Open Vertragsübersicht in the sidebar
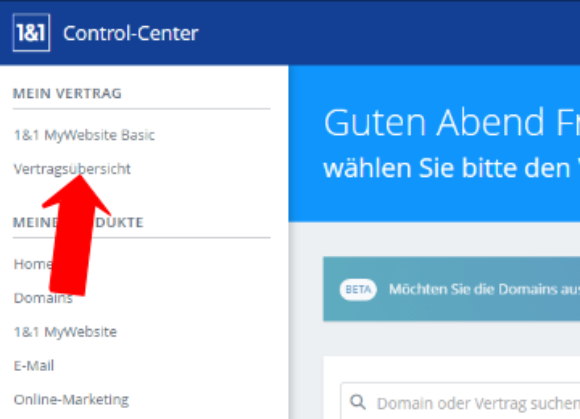Screen dimensions: 580x419 point(72,169)
